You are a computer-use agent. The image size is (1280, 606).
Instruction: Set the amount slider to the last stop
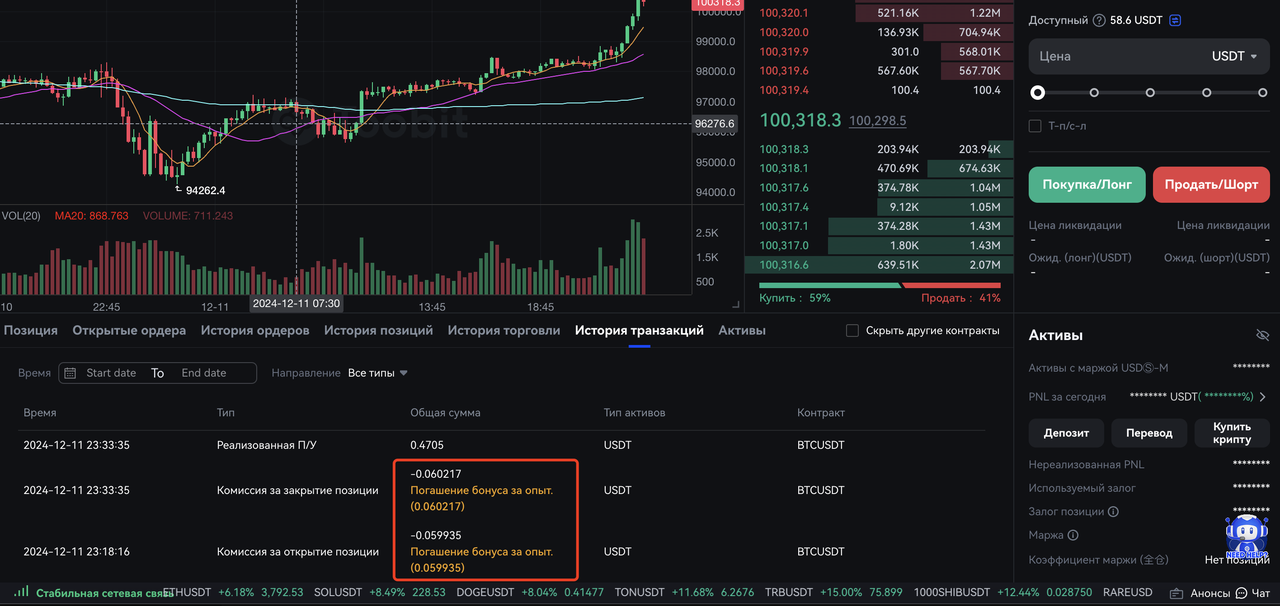coord(1263,93)
